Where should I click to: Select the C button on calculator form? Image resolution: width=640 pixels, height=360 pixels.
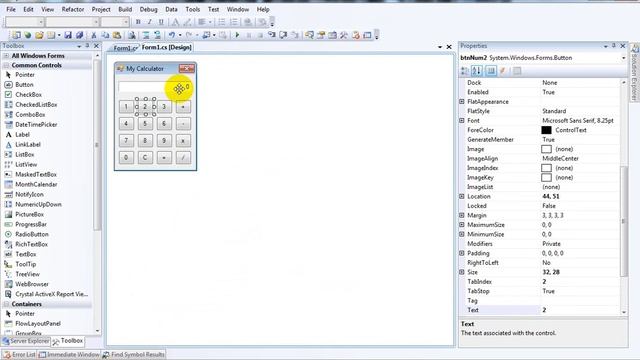point(145,158)
